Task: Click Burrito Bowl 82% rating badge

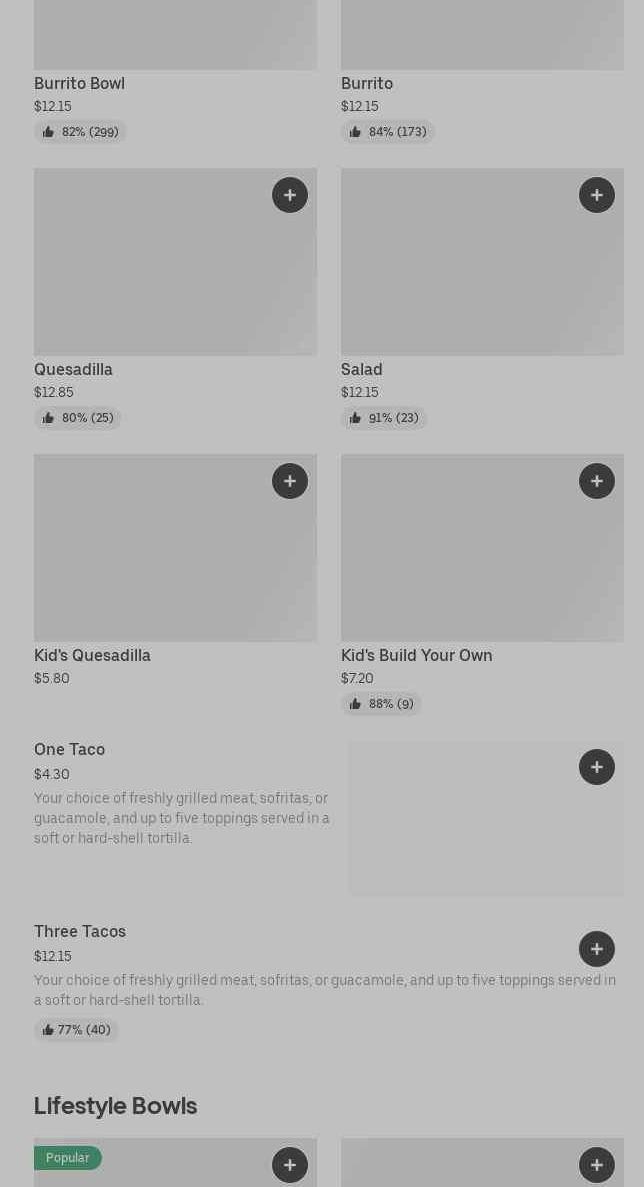Action: point(80,132)
